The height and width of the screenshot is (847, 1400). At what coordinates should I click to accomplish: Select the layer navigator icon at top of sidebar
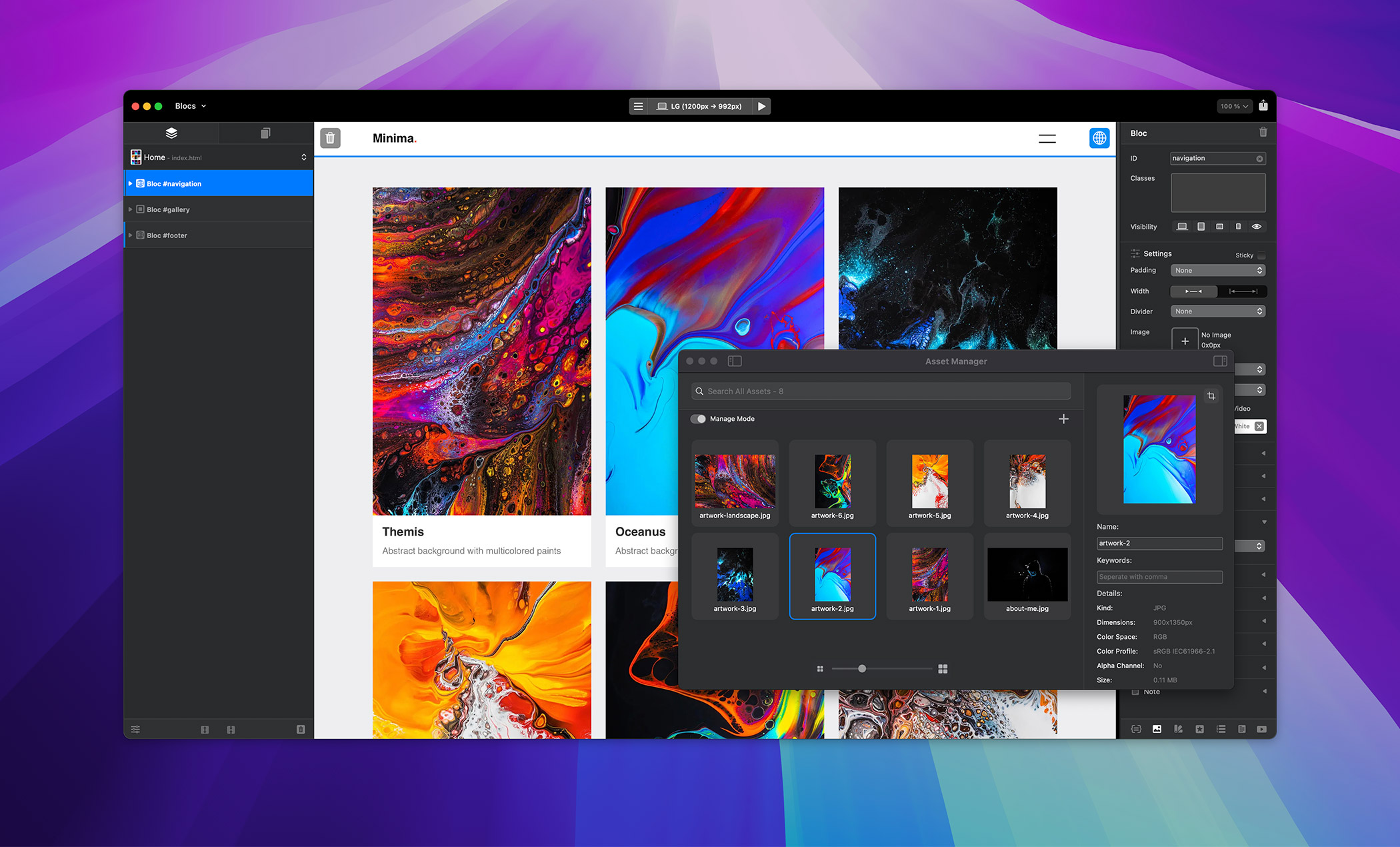click(x=171, y=133)
